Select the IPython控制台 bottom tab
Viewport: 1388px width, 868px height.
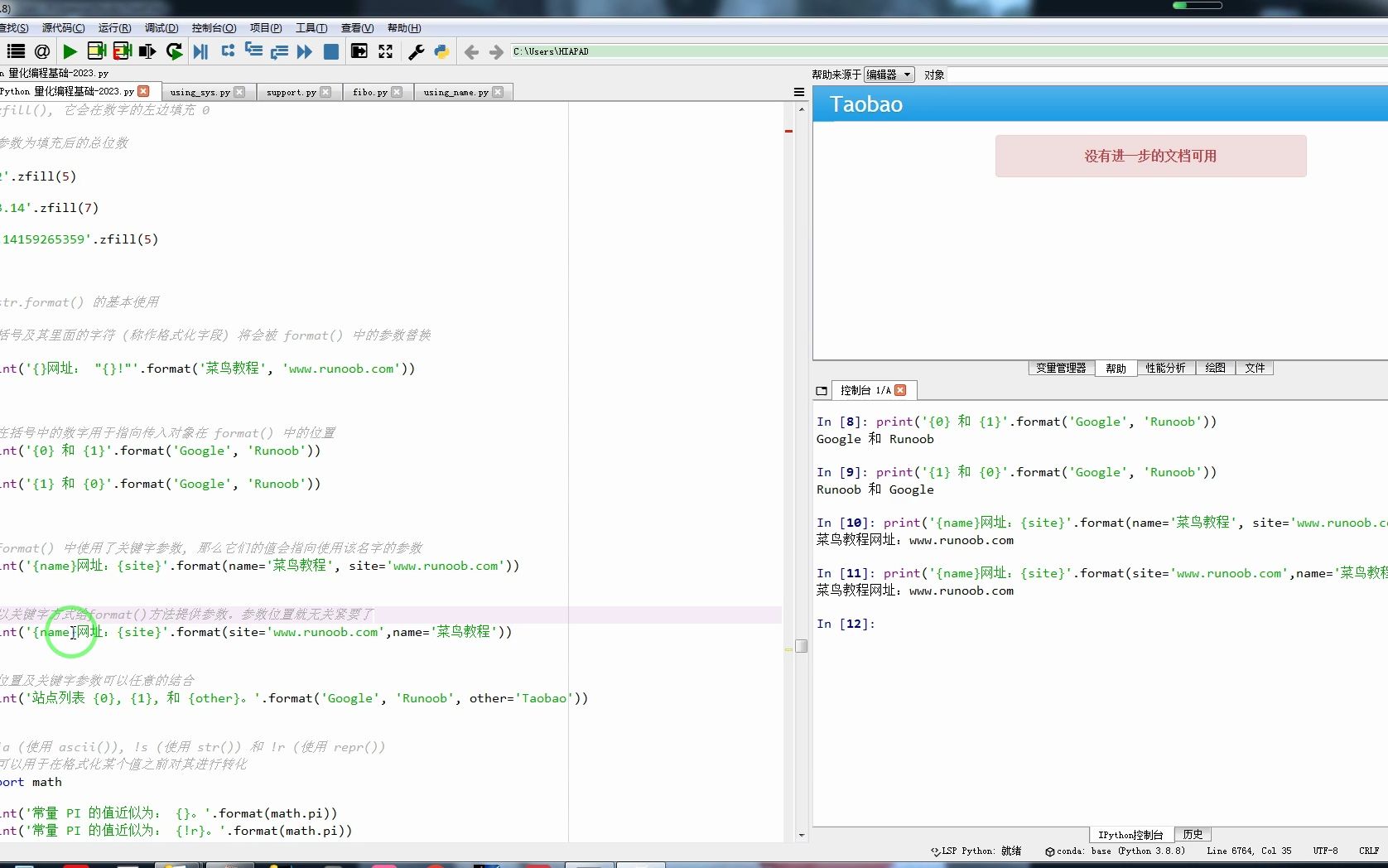(1130, 834)
